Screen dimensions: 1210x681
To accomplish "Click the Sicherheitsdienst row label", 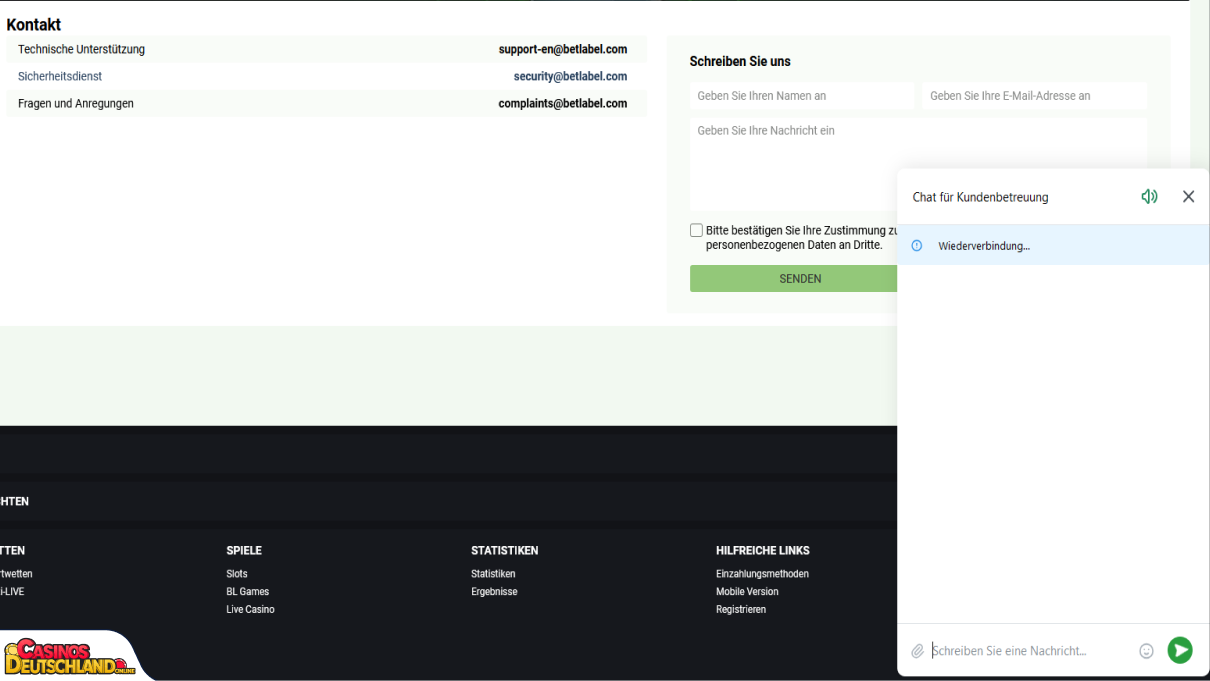I will [x=60, y=76].
